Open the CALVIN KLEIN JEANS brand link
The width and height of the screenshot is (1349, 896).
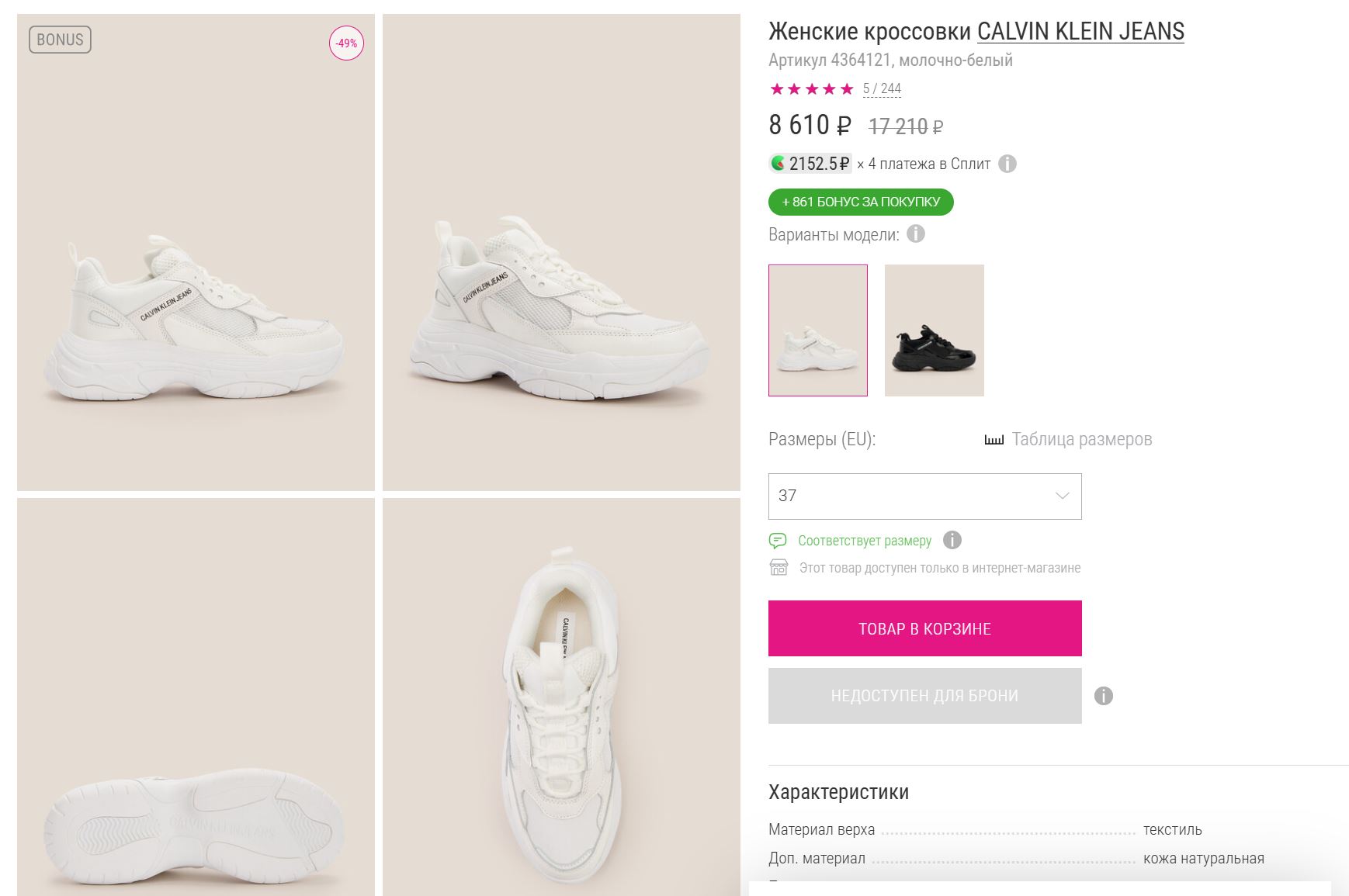(1080, 32)
